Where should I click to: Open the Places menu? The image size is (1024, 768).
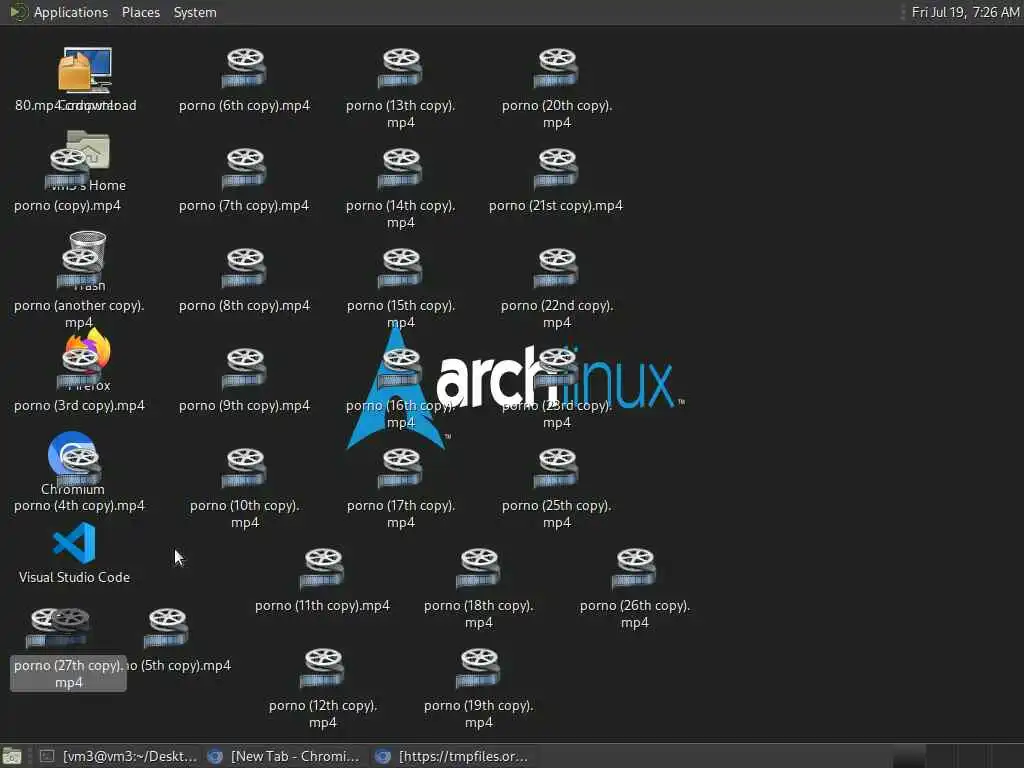coord(140,12)
